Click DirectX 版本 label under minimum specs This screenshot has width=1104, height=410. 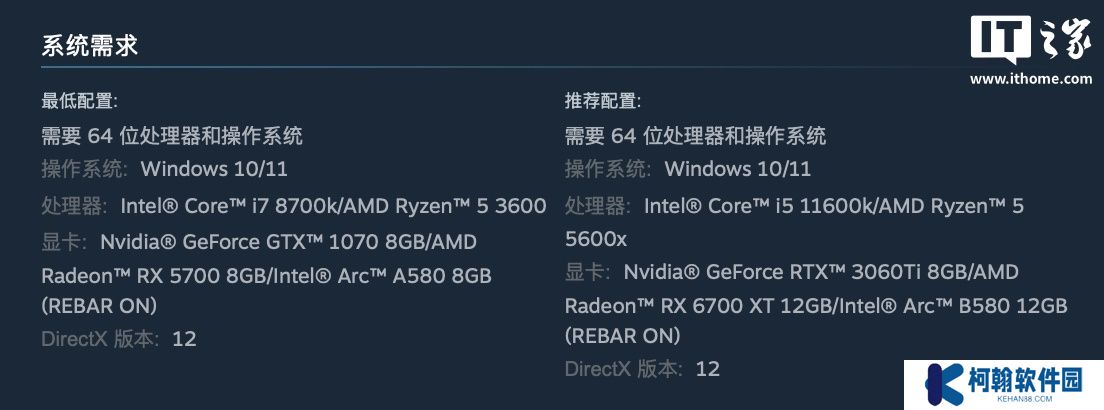100,338
